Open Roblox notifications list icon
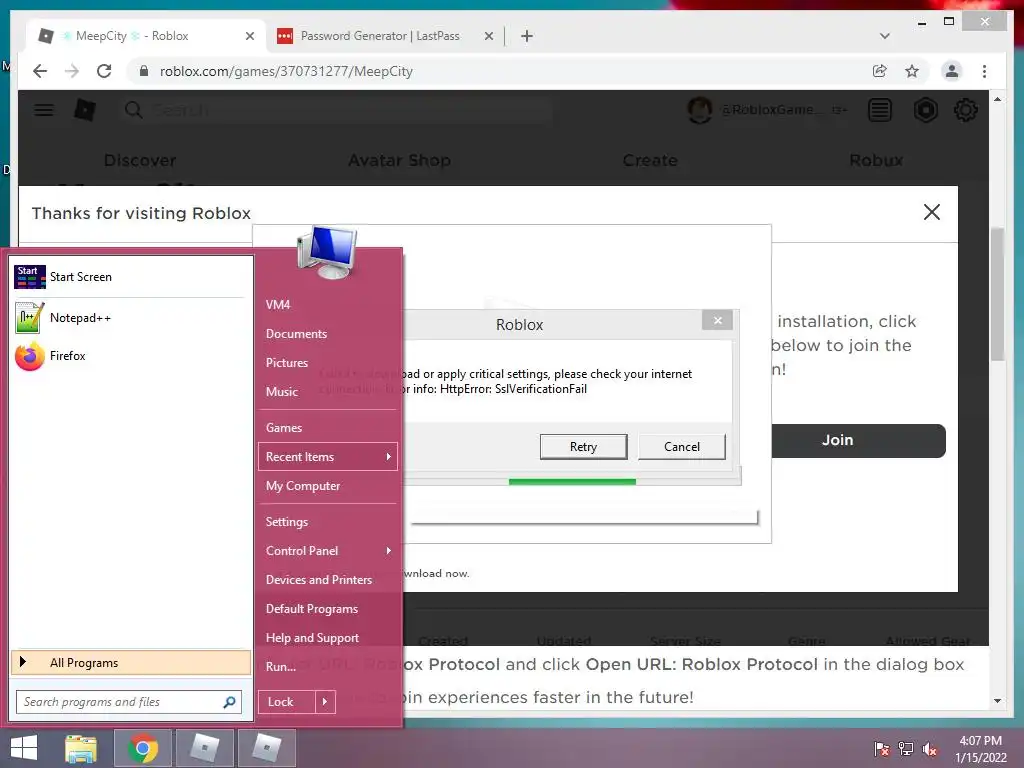The height and width of the screenshot is (768, 1024). (x=880, y=110)
